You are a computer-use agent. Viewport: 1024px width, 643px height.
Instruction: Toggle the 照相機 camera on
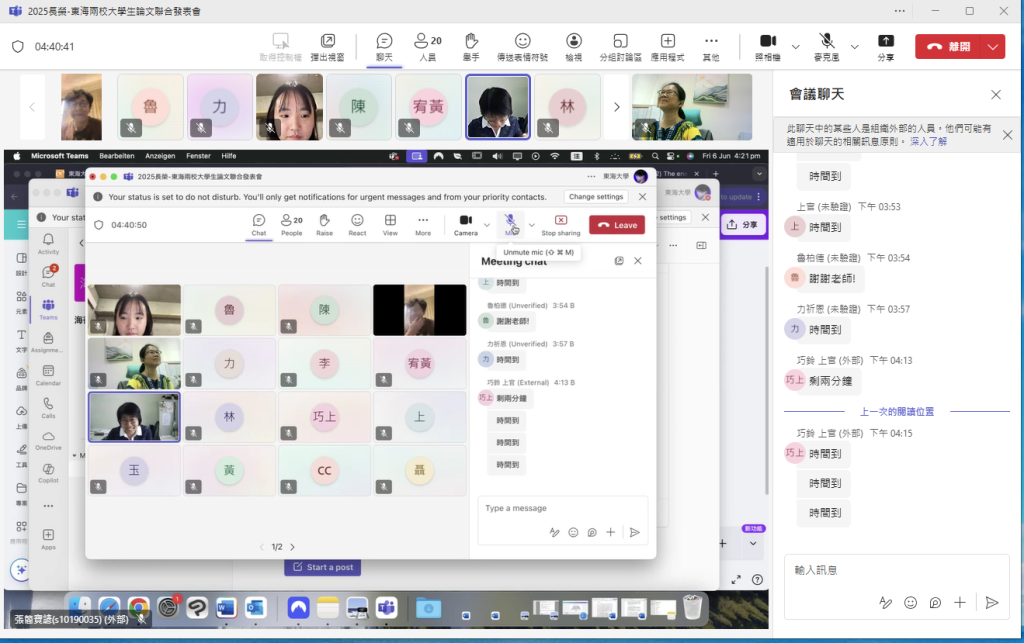(768, 48)
